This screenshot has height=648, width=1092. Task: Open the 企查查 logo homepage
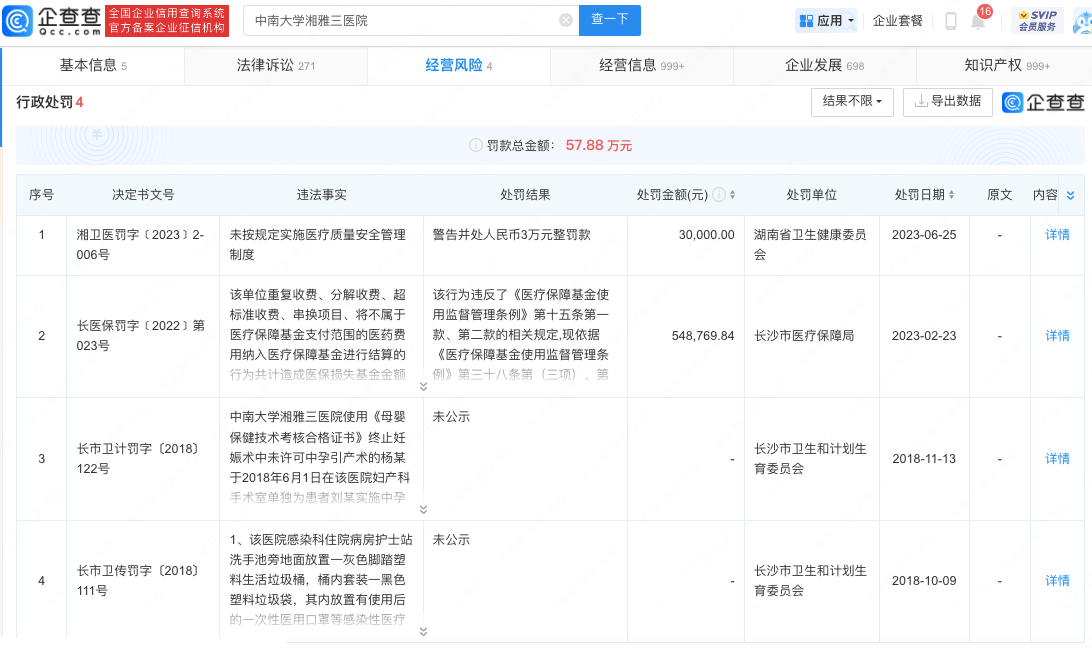click(52, 20)
